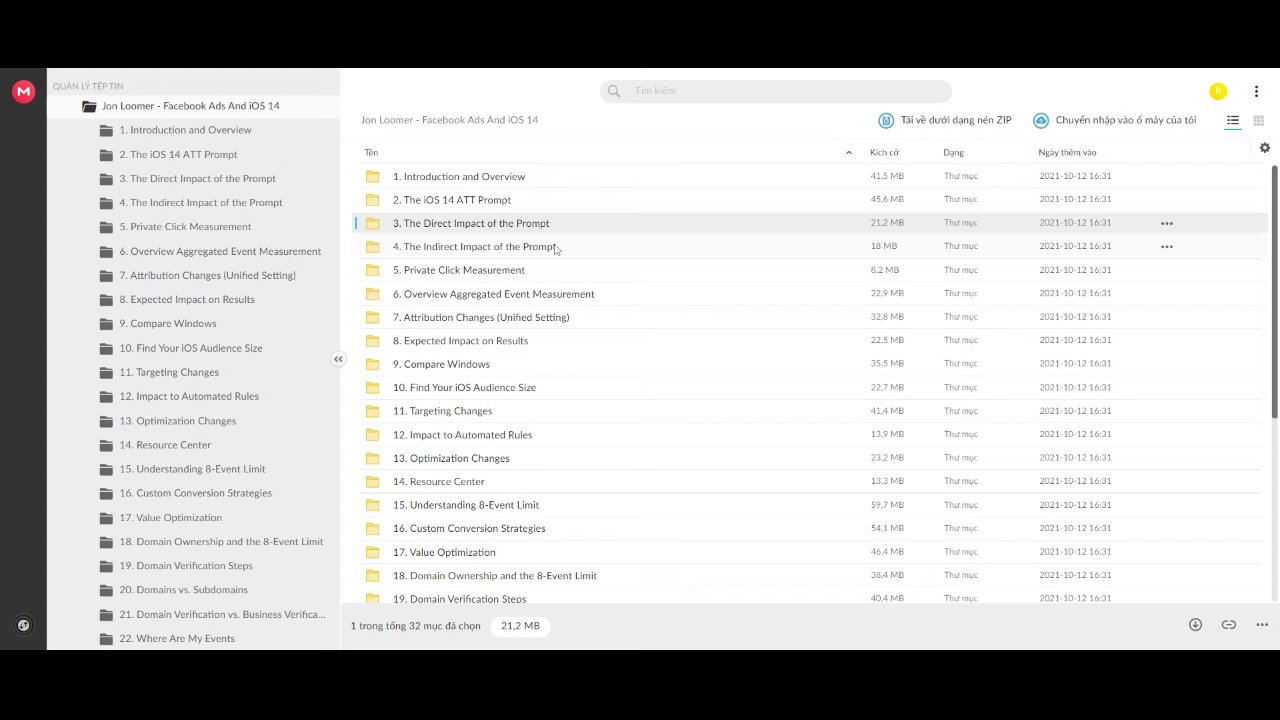Viewport: 1280px width, 720px height.
Task: Select list row 6. Overview Aggregated Event Measurement
Action: (810, 294)
